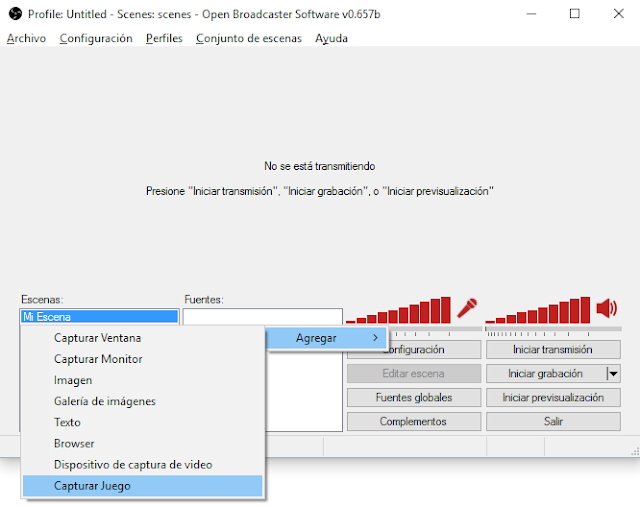Screen dimensions: 640x507
Task: Mute the desktop speaker icon
Action: coord(607,308)
